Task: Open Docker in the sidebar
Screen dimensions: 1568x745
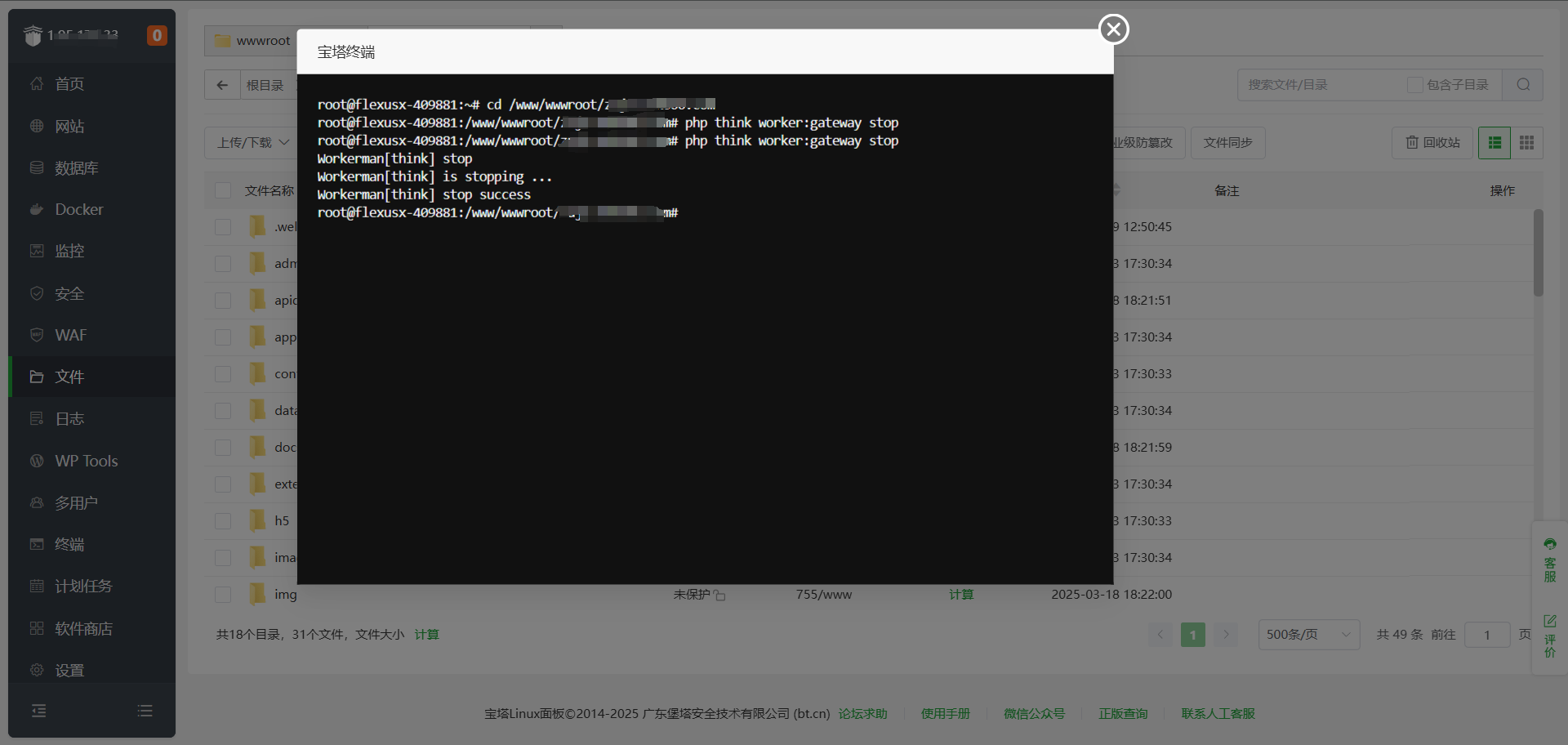Action: click(x=79, y=210)
